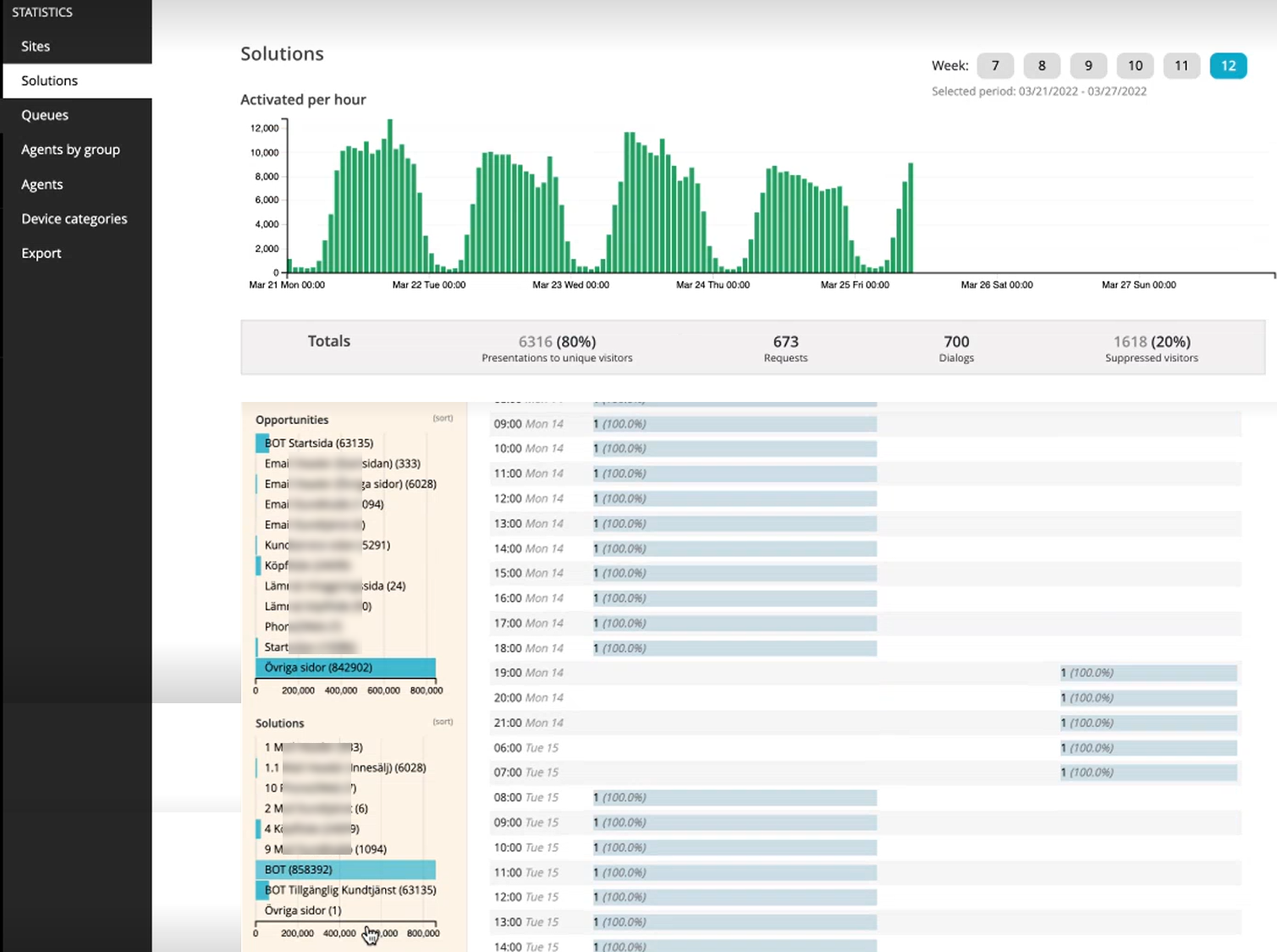Sort the Solutions list

point(443,723)
